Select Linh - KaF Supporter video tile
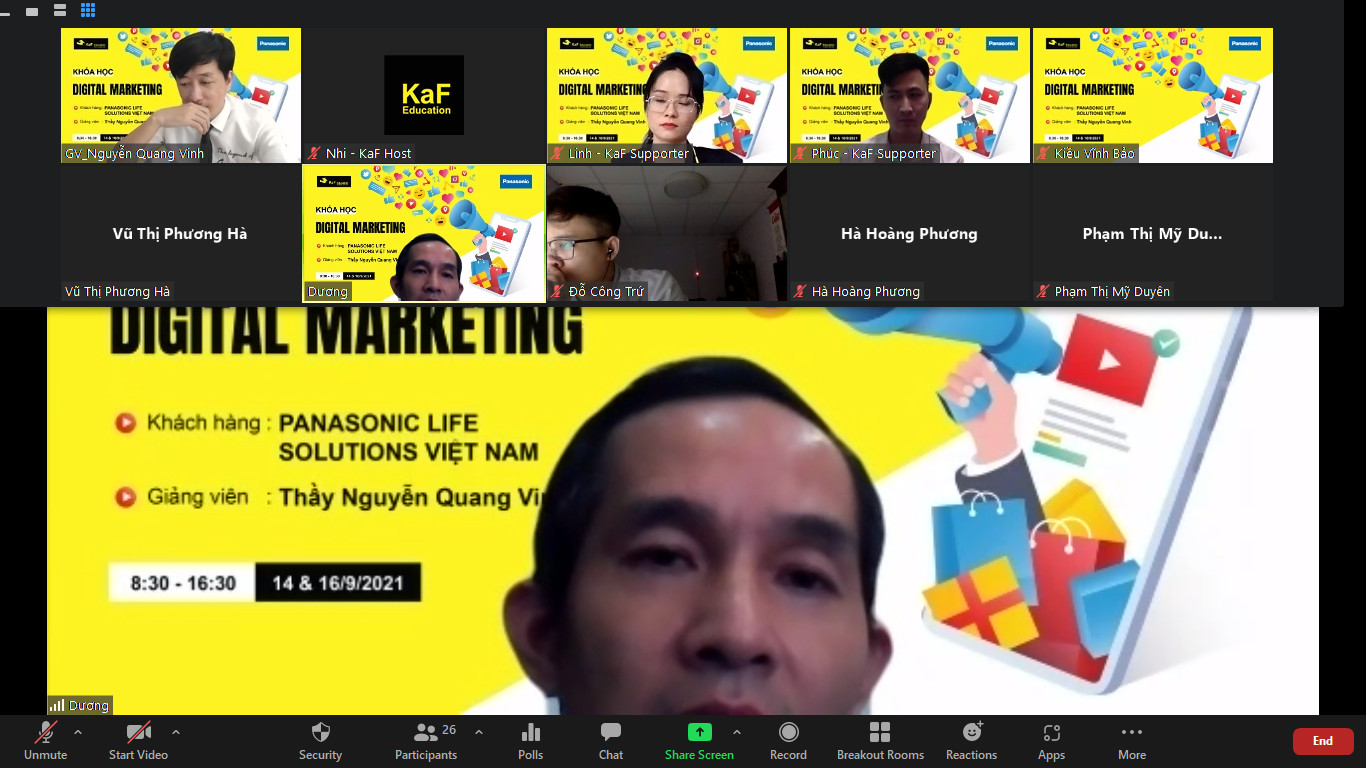This screenshot has width=1366, height=768. click(667, 95)
